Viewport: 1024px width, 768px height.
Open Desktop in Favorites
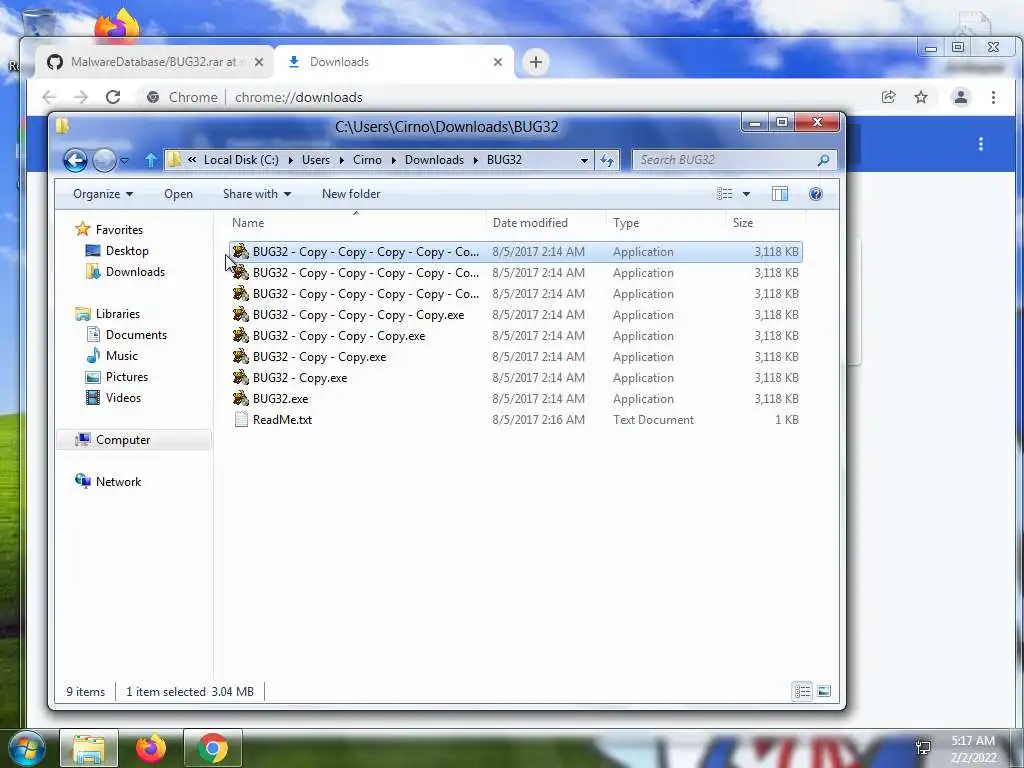(127, 251)
